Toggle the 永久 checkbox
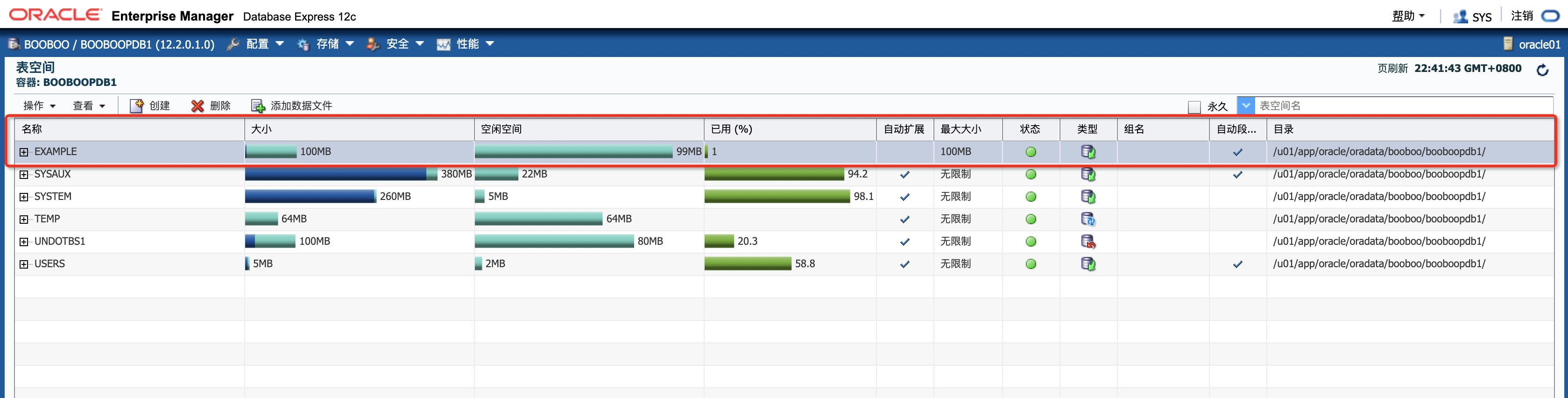This screenshot has height=398, width=1568. pos(1194,107)
